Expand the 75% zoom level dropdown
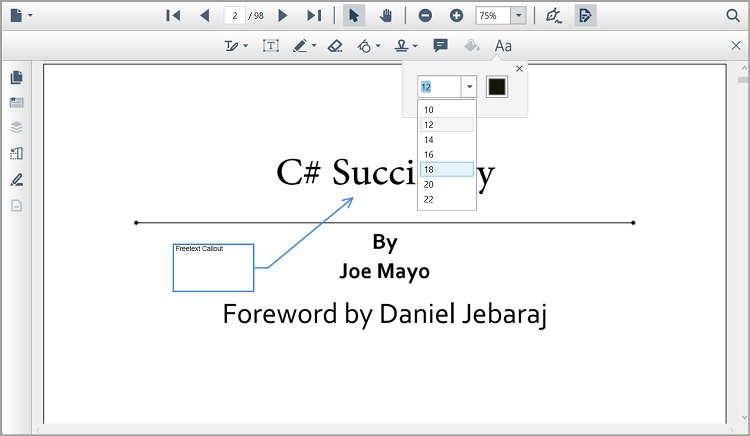Screen dimensions: 750x436 point(518,16)
